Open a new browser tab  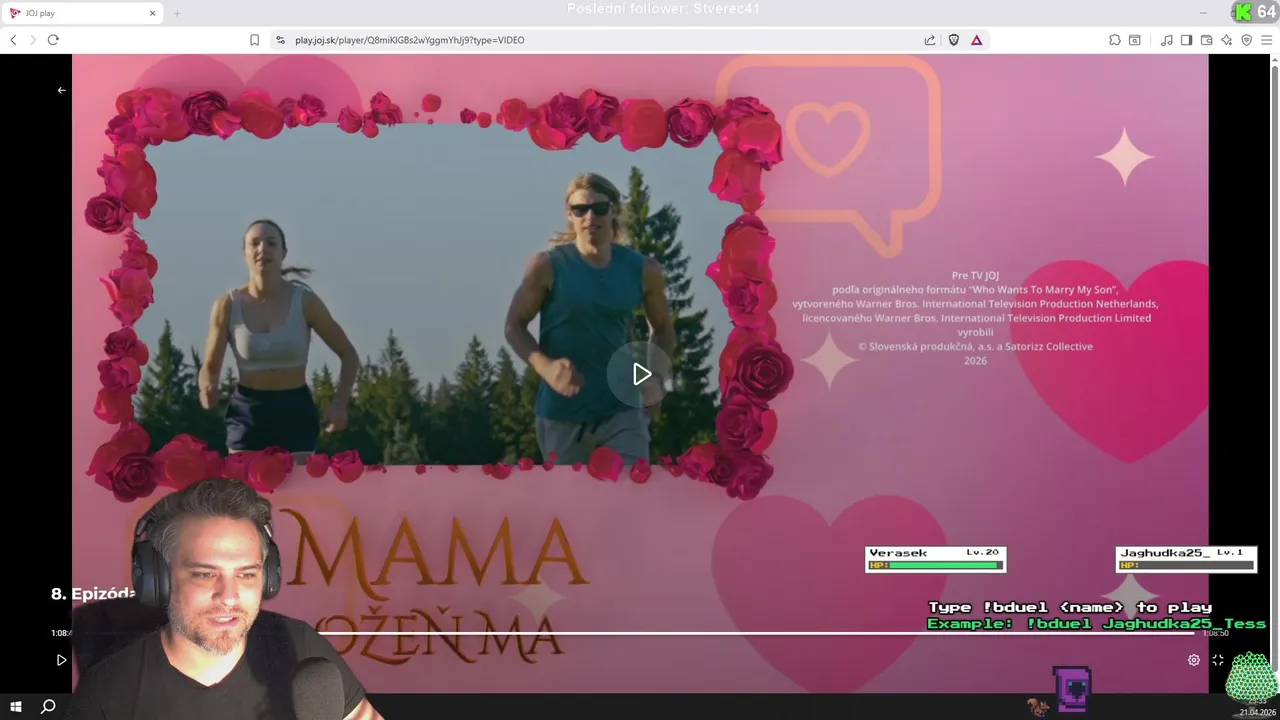[x=177, y=13]
